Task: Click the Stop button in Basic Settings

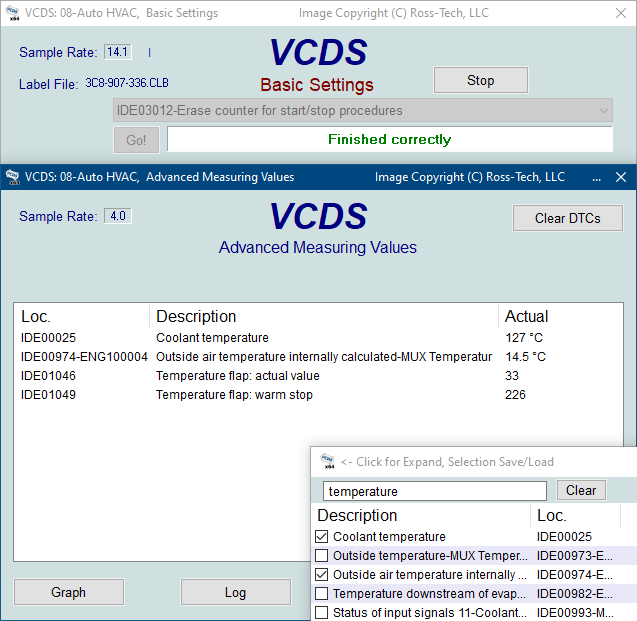Action: pos(481,80)
